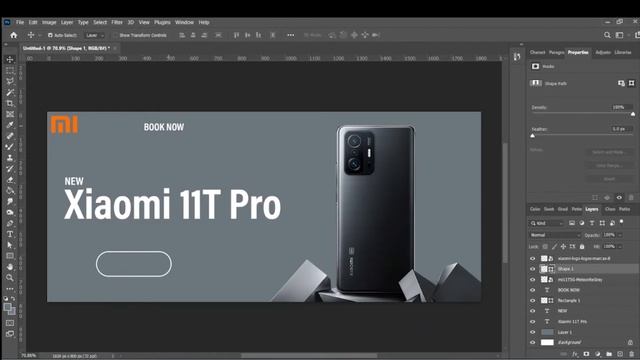
Task: Hide the BOOK NOW text layer
Action: coord(532,290)
